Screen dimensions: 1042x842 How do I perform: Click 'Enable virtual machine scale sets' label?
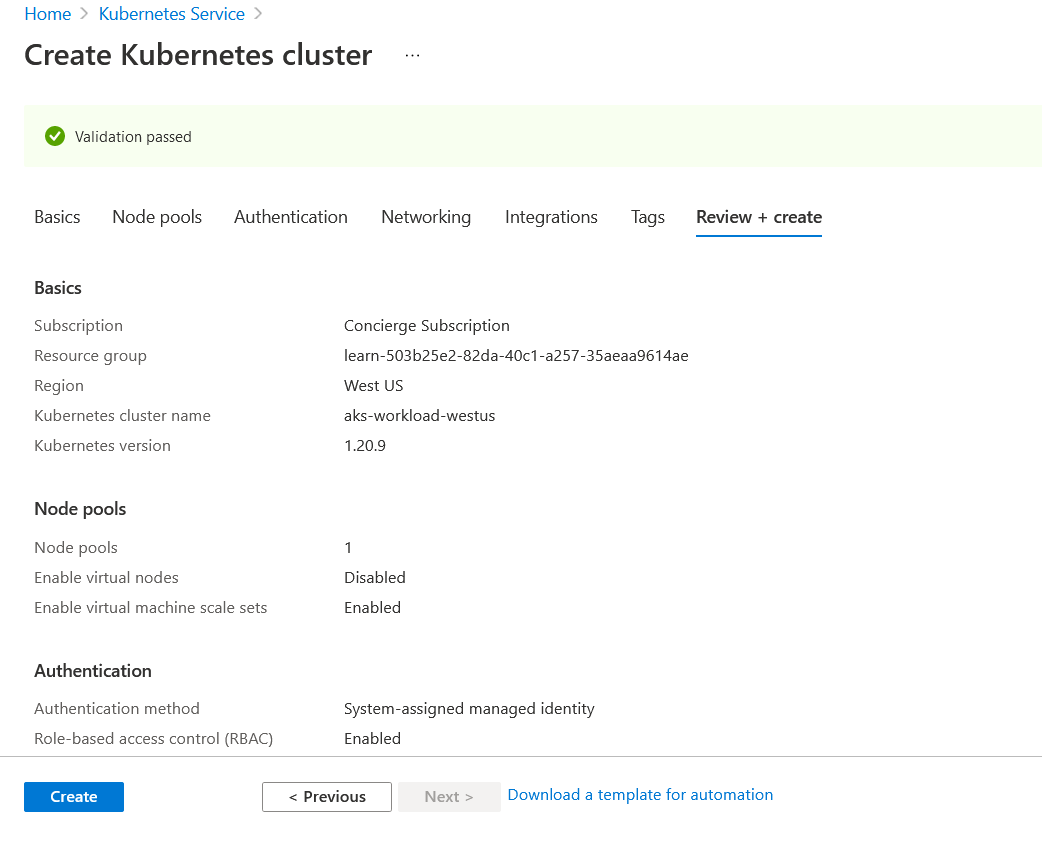(x=151, y=607)
